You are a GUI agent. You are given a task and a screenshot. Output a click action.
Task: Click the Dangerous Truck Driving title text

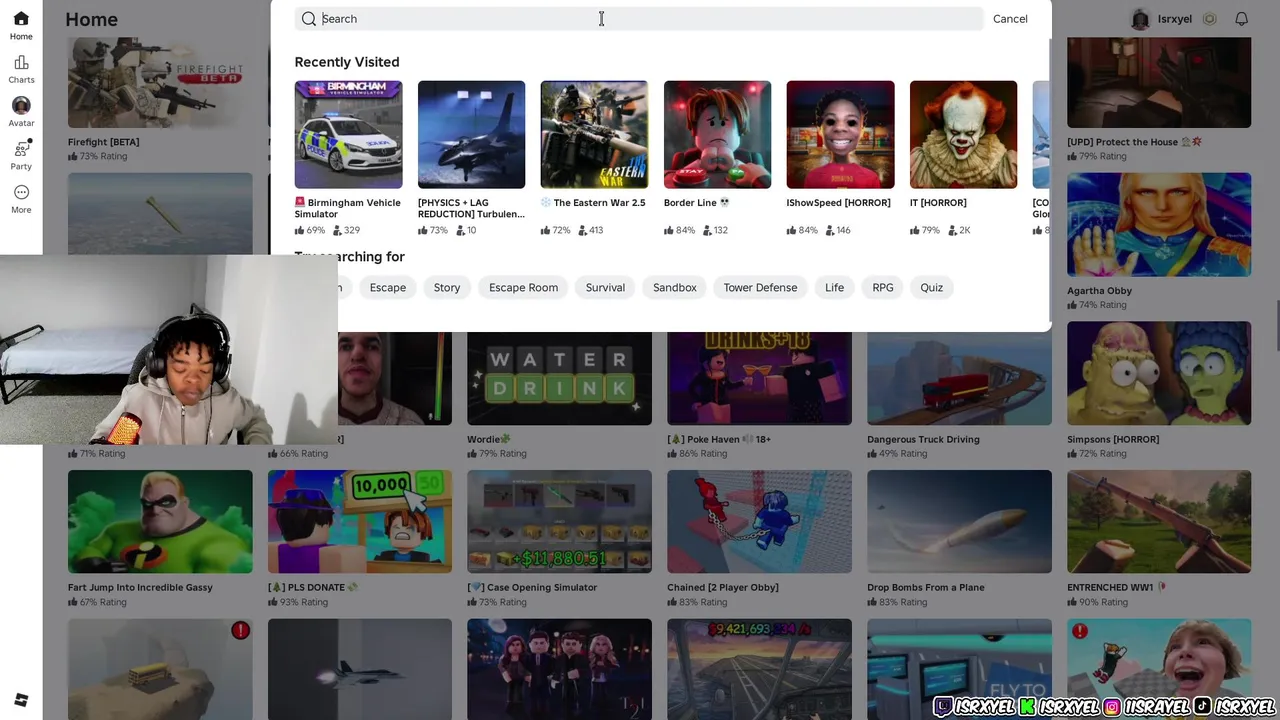tap(923, 439)
